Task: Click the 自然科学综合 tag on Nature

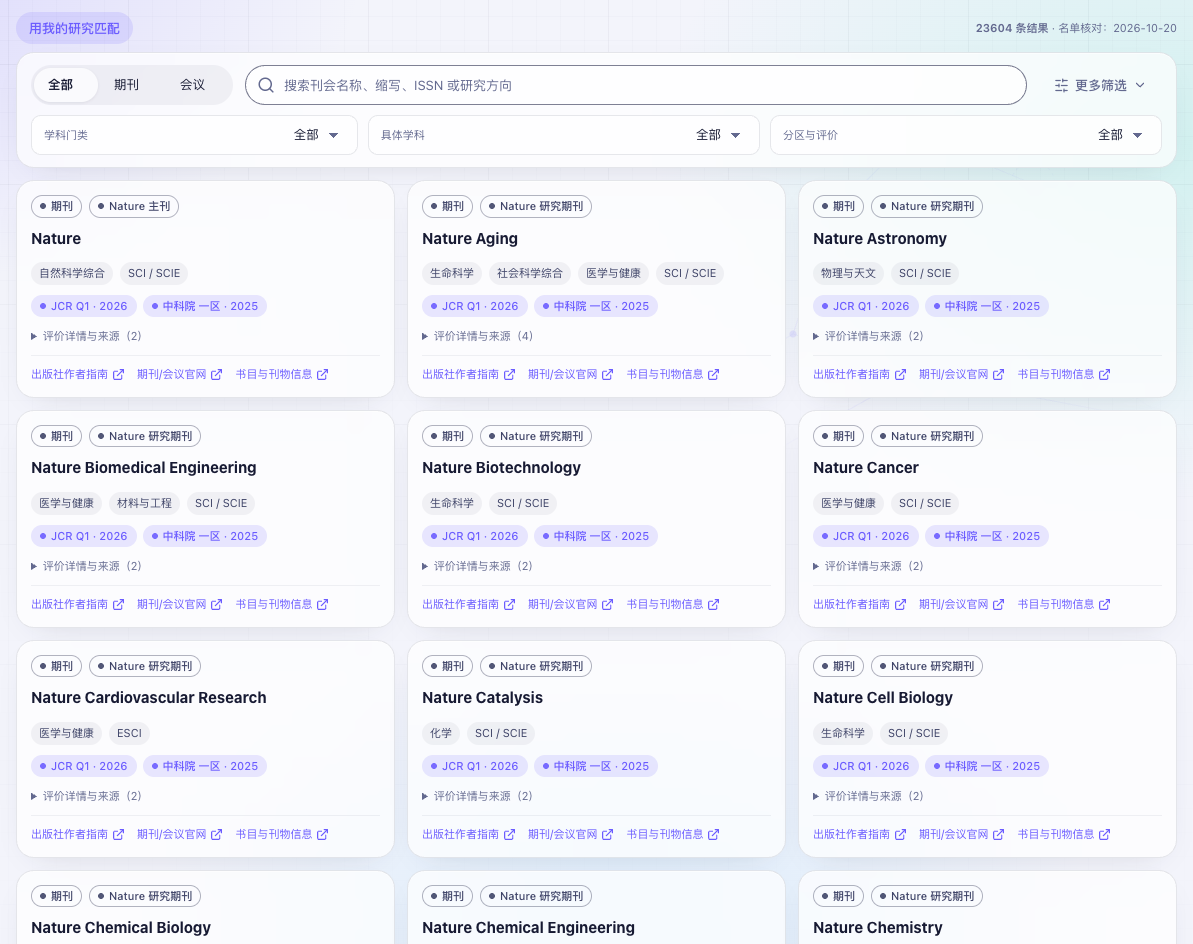Action: (72, 273)
